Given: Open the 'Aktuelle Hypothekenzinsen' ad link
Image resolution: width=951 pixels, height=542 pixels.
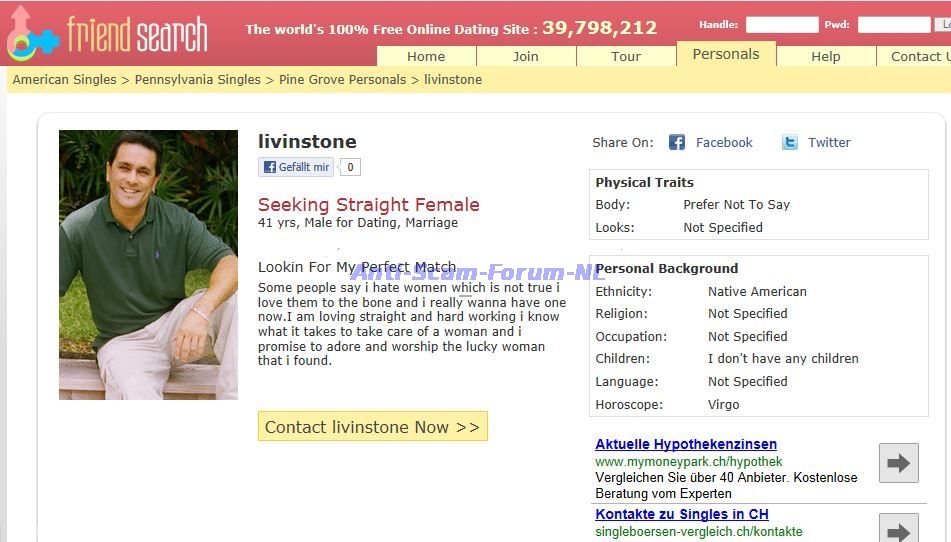Looking at the screenshot, I should 685,444.
